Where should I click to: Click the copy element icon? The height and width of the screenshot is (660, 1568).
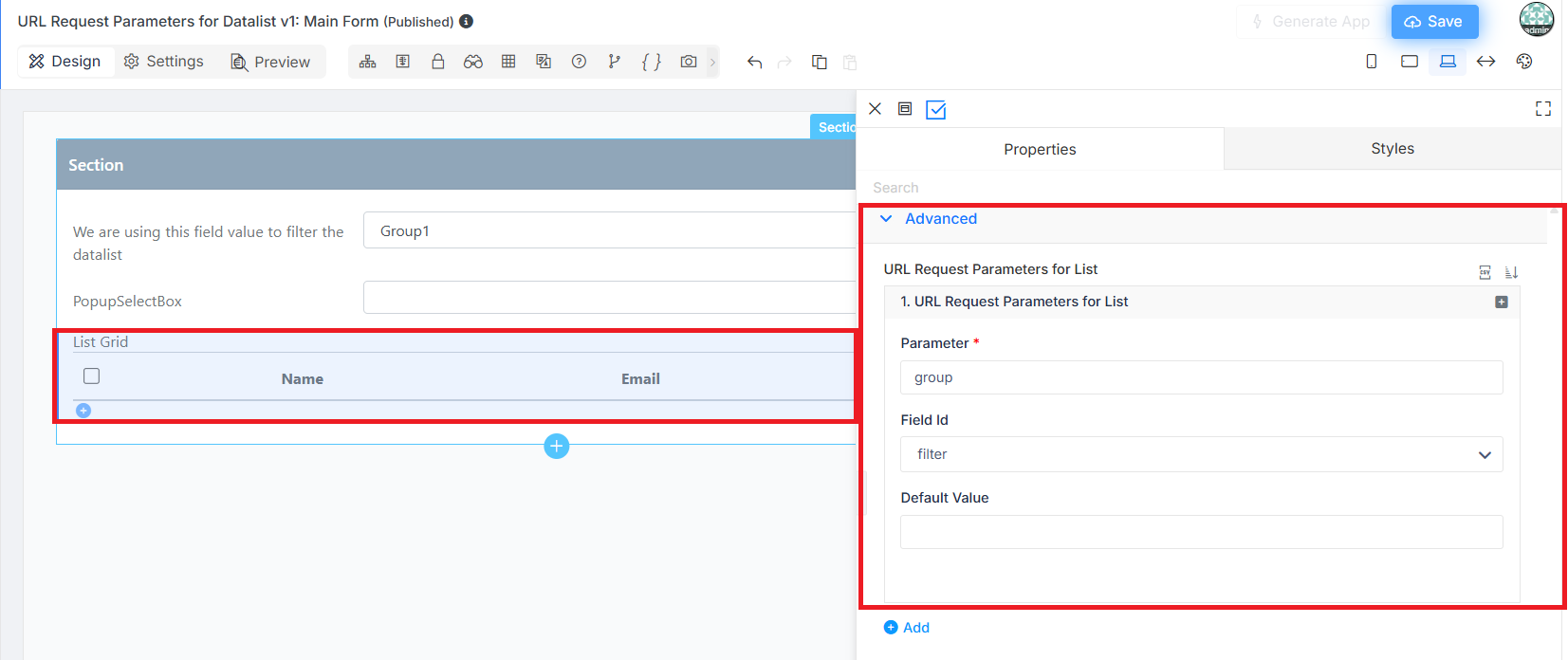point(820,62)
